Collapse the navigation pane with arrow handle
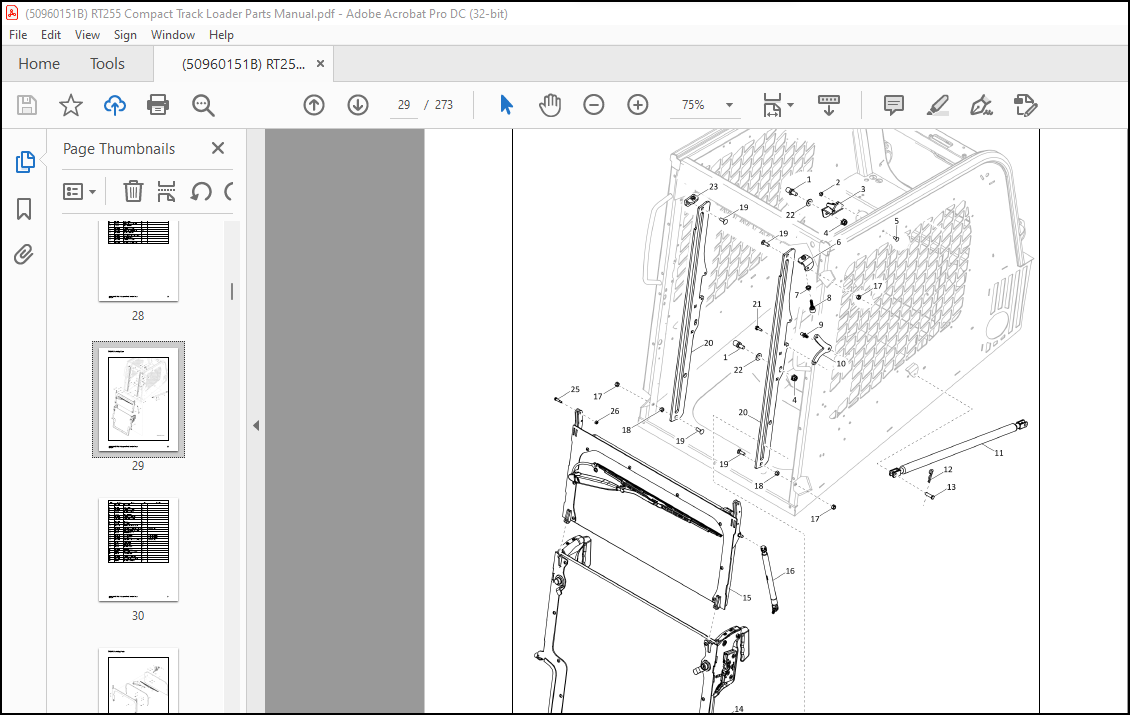This screenshot has width=1130, height=715. pos(256,425)
